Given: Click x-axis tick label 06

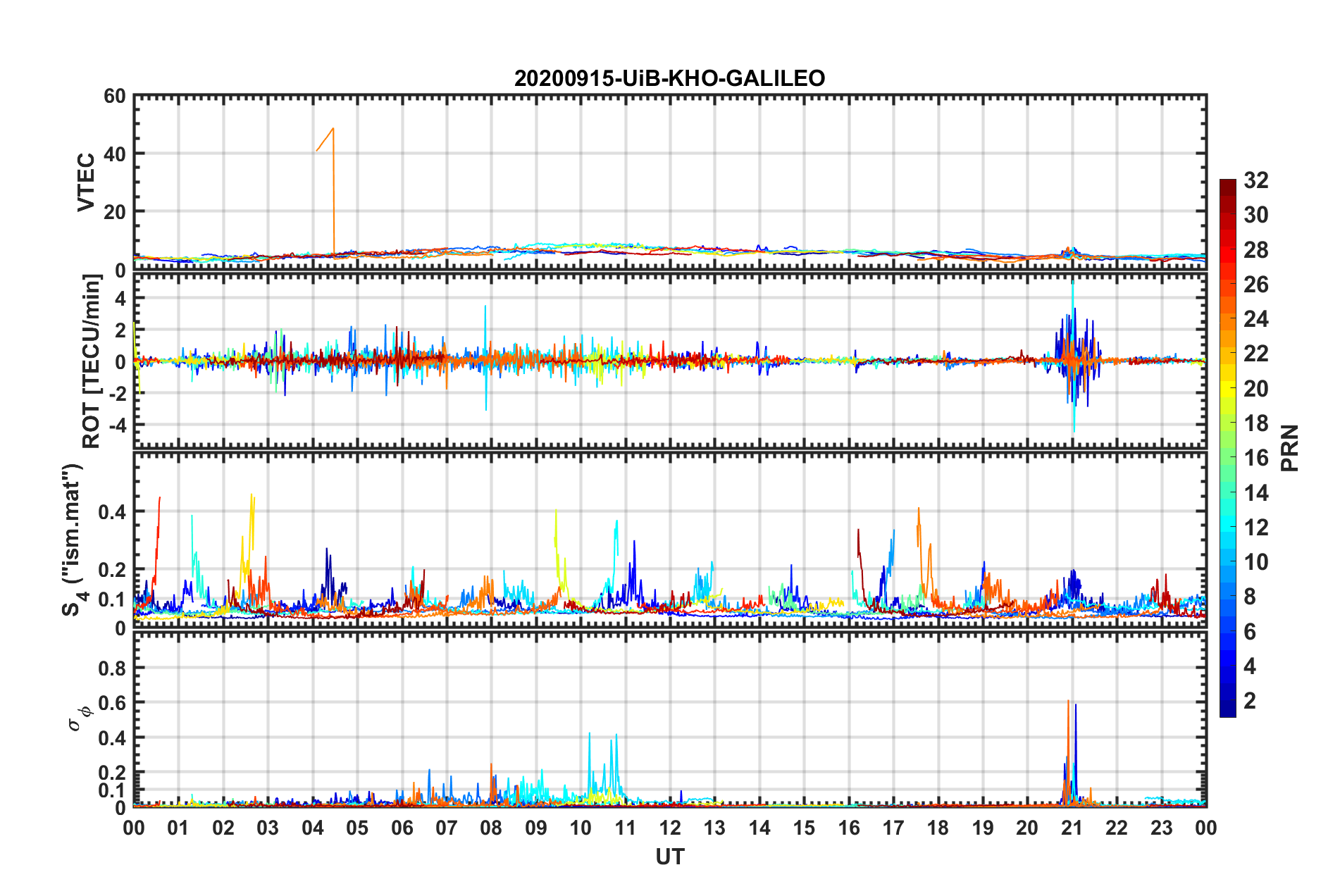Looking at the screenshot, I should click(x=402, y=828).
